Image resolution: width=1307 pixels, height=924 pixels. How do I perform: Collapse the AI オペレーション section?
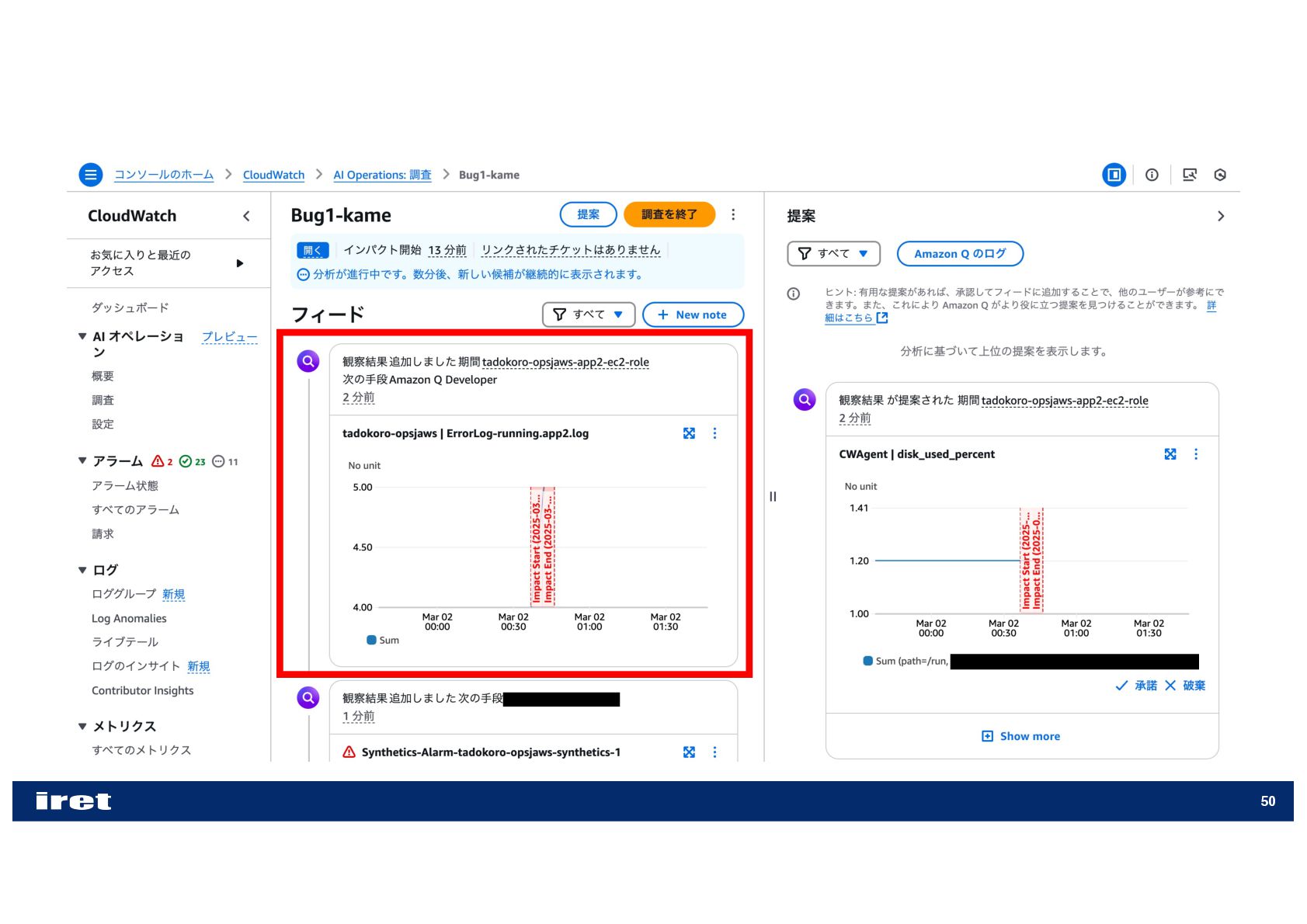pyautogui.click(x=82, y=336)
